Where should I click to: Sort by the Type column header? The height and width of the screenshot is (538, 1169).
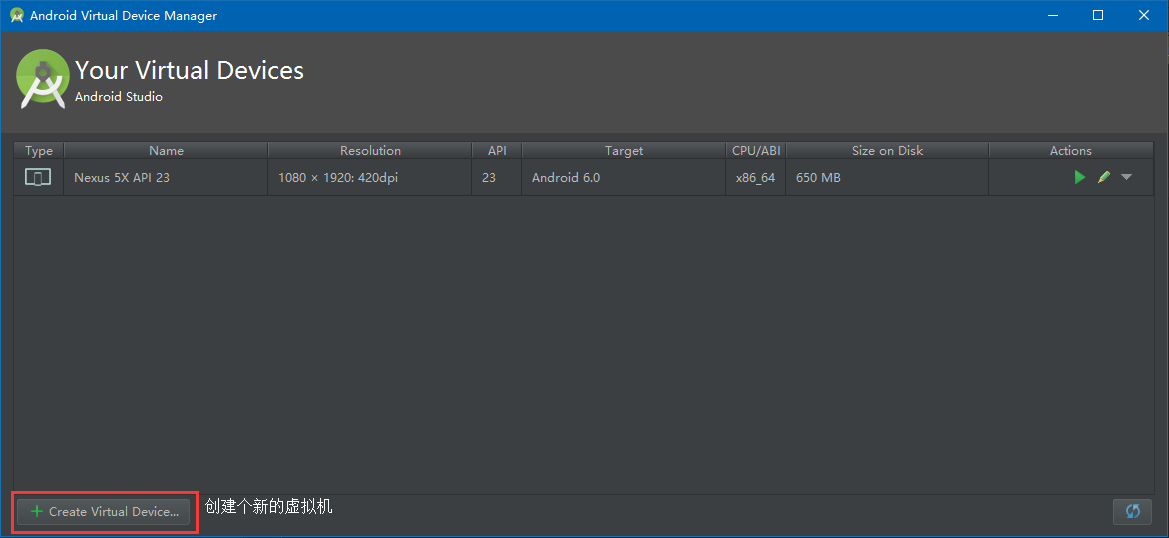click(39, 151)
